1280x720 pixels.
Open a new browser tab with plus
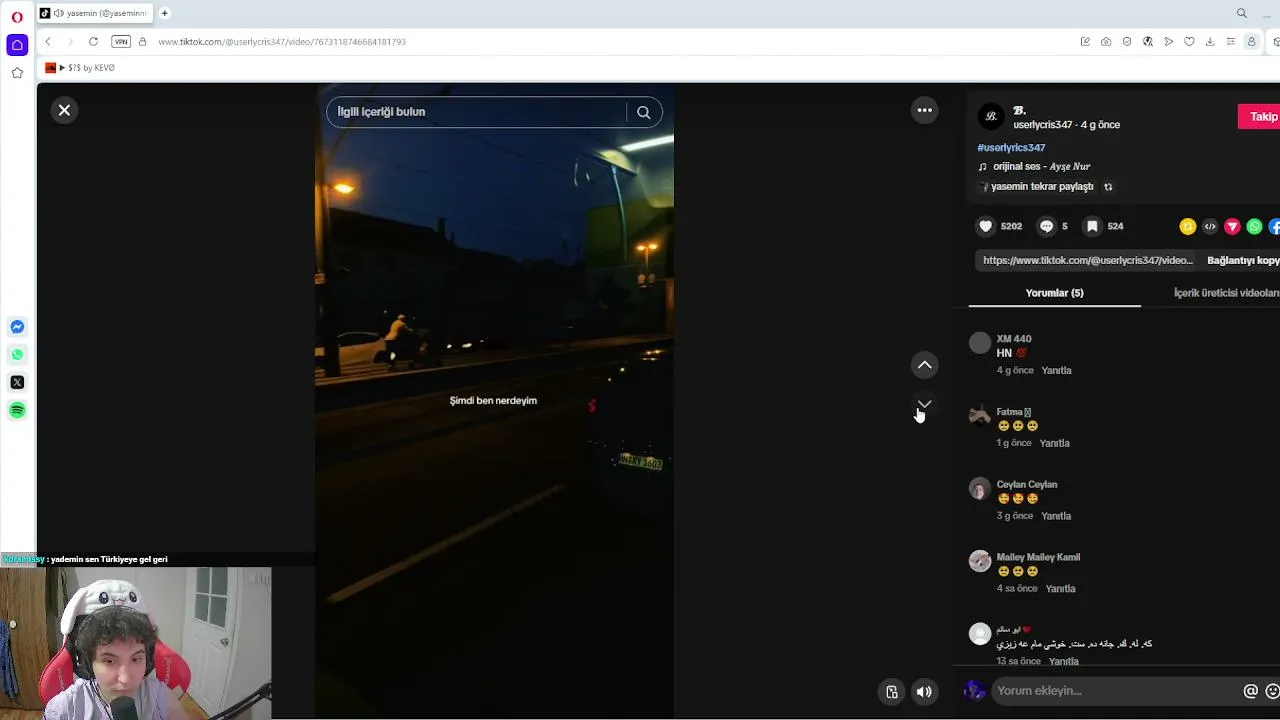click(164, 13)
